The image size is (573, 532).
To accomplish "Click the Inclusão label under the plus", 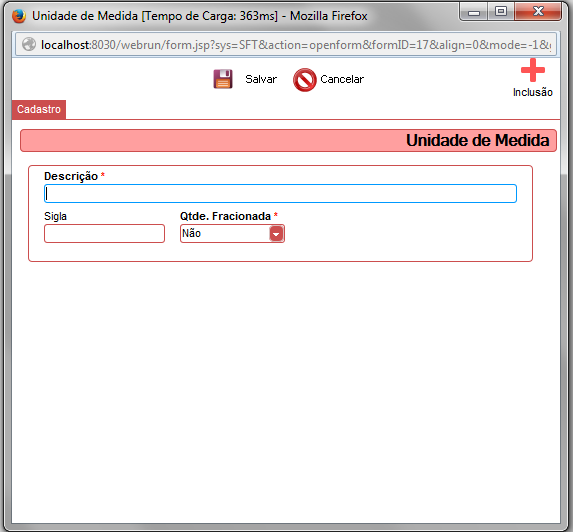I will 533,92.
